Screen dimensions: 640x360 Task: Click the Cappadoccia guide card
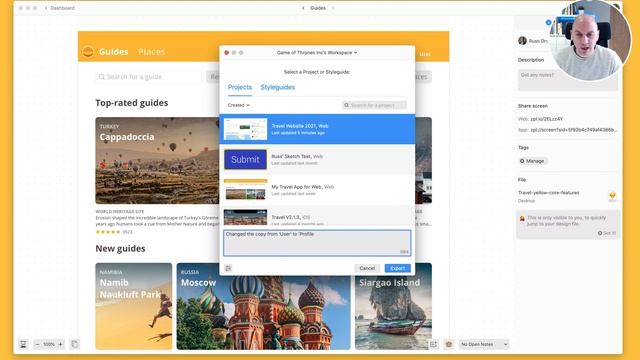(157, 160)
